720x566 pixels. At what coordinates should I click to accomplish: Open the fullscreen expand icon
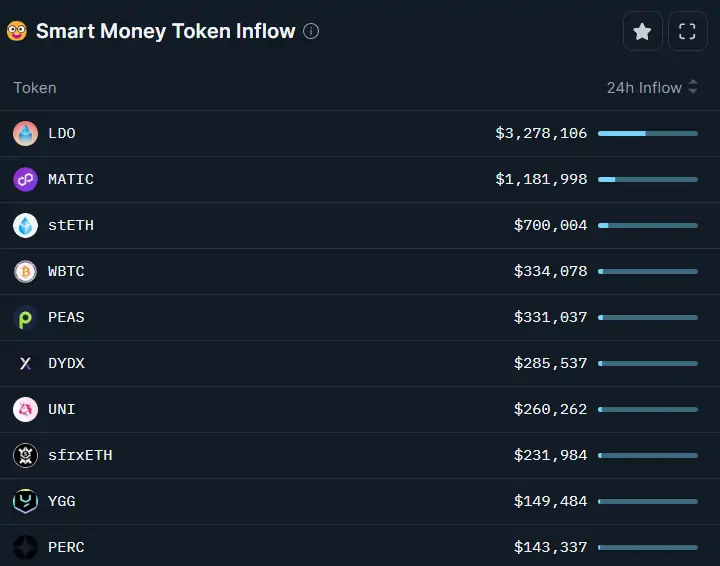687,31
